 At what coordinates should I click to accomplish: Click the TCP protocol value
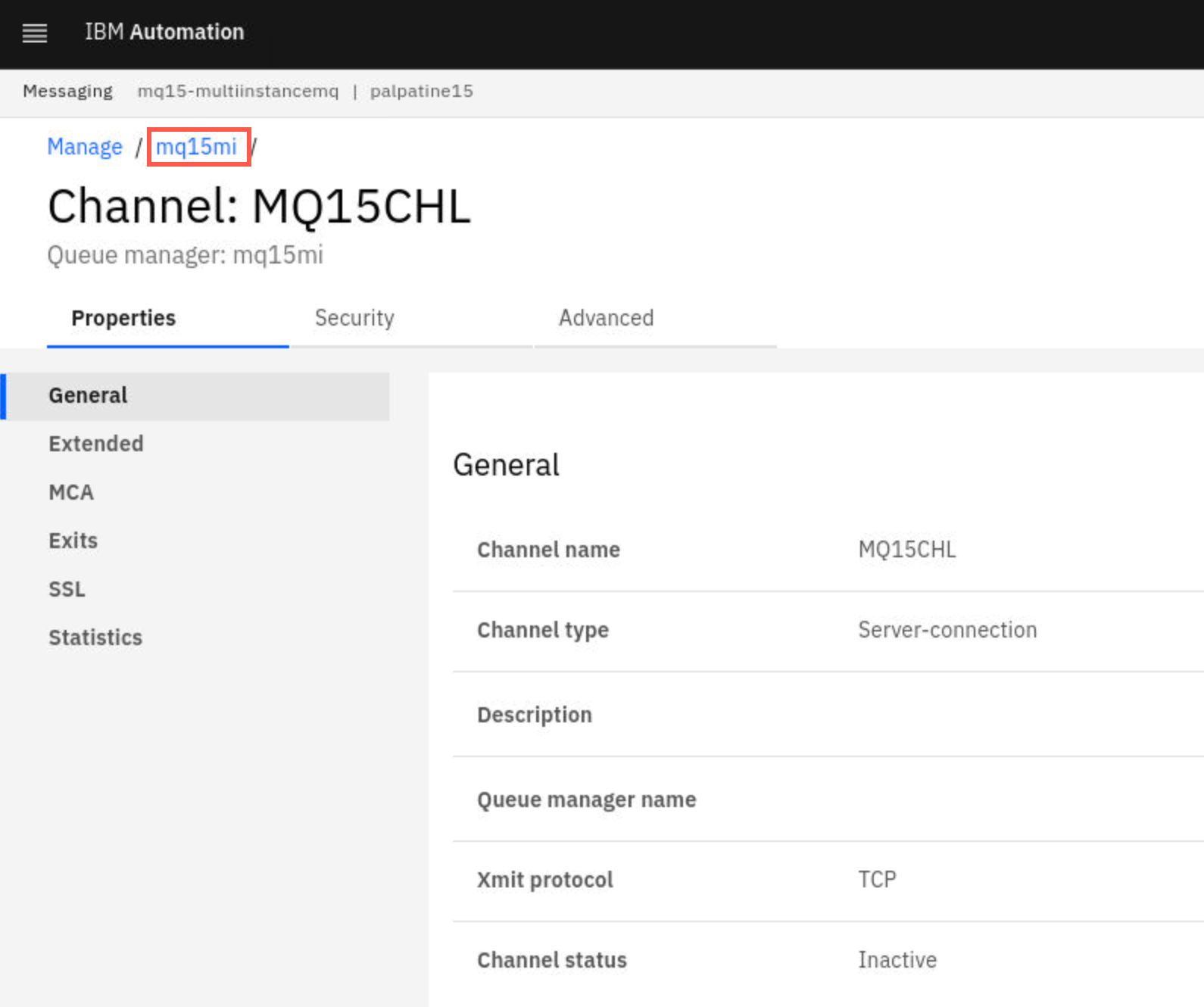pyautogui.click(x=877, y=880)
